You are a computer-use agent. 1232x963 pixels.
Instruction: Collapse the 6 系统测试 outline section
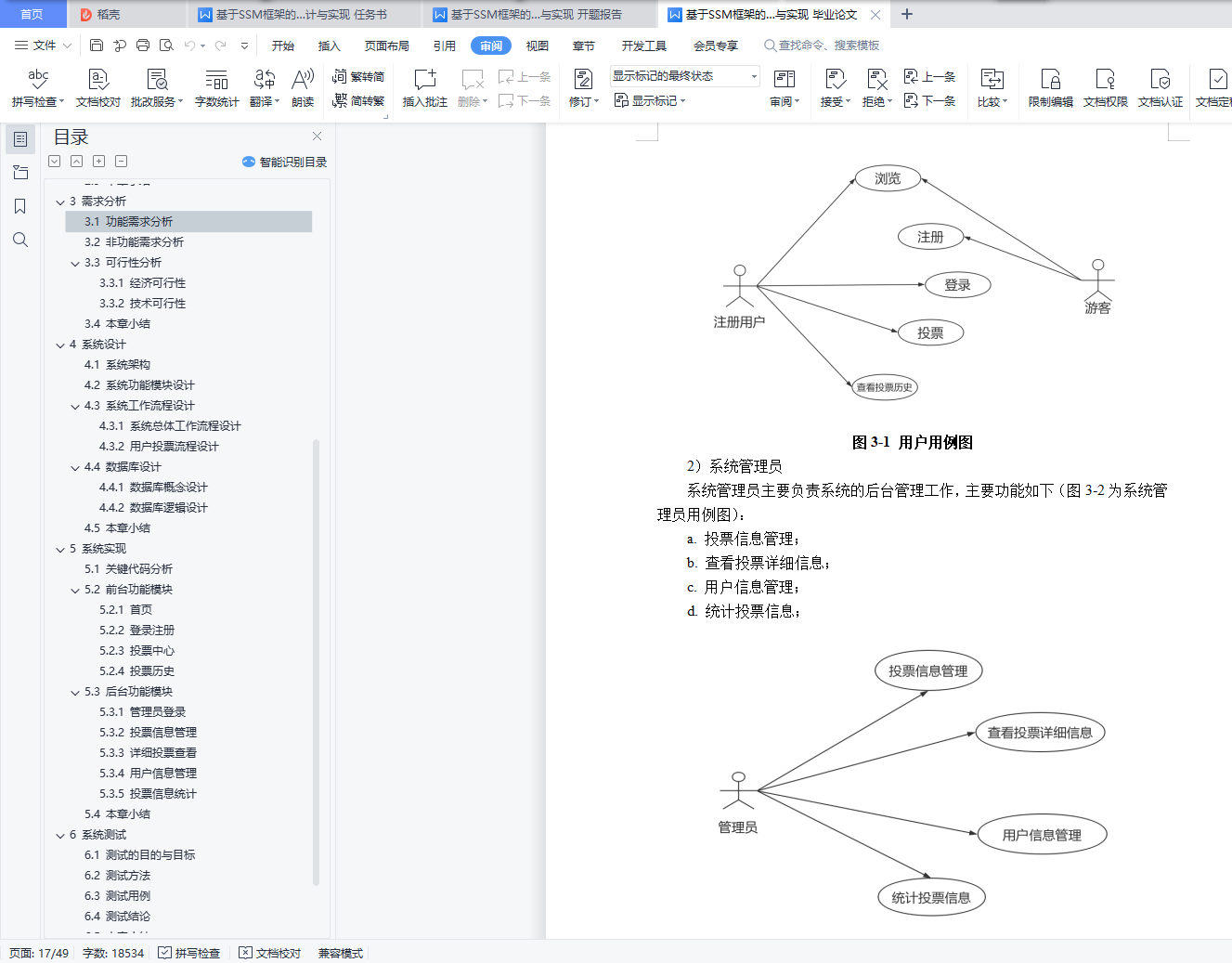click(x=60, y=835)
